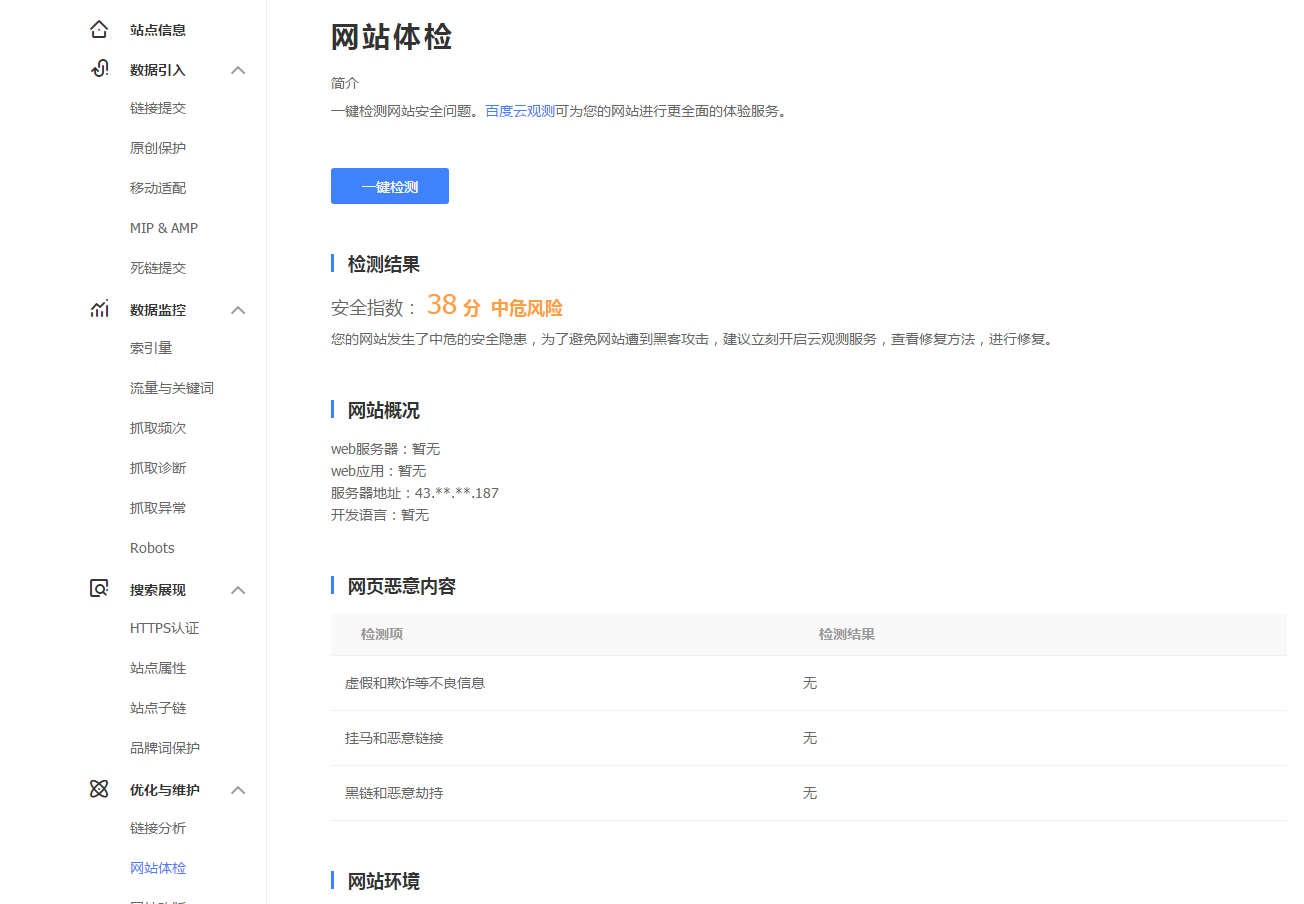
Task: Switch to the 链接提交 page
Action: tap(158, 107)
